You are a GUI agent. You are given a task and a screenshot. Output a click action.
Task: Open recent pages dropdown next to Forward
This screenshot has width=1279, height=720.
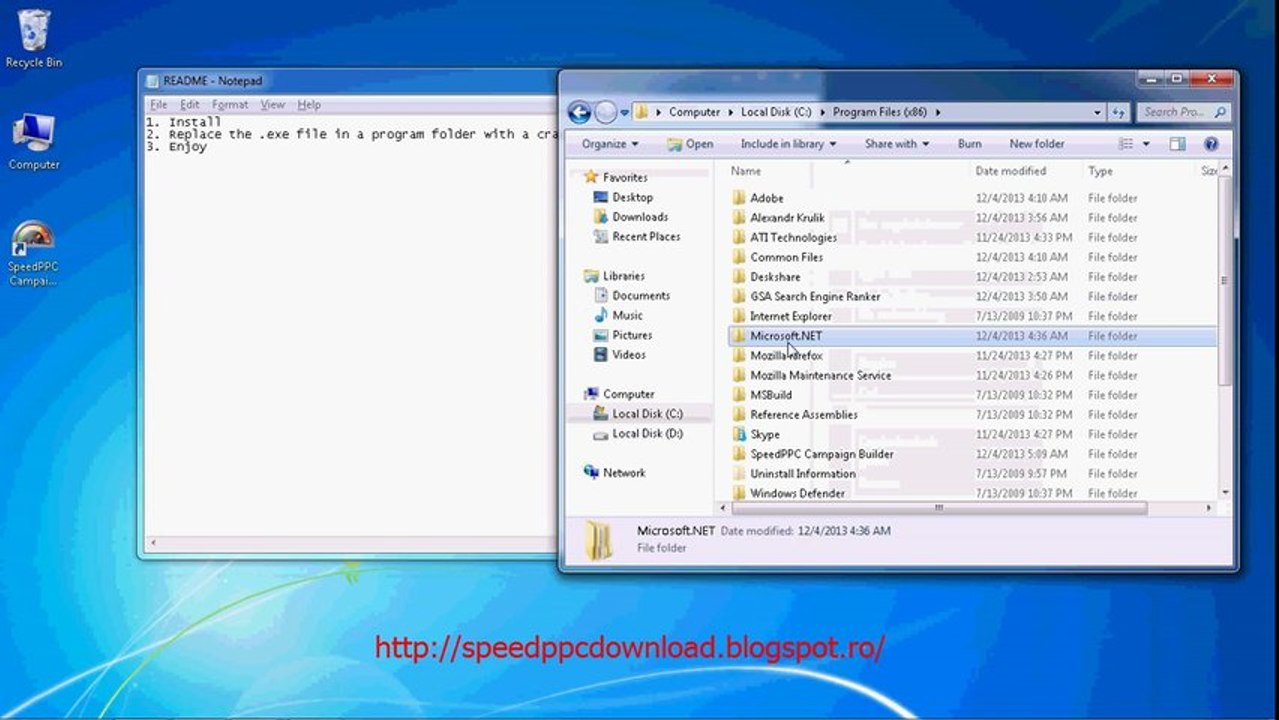click(625, 112)
